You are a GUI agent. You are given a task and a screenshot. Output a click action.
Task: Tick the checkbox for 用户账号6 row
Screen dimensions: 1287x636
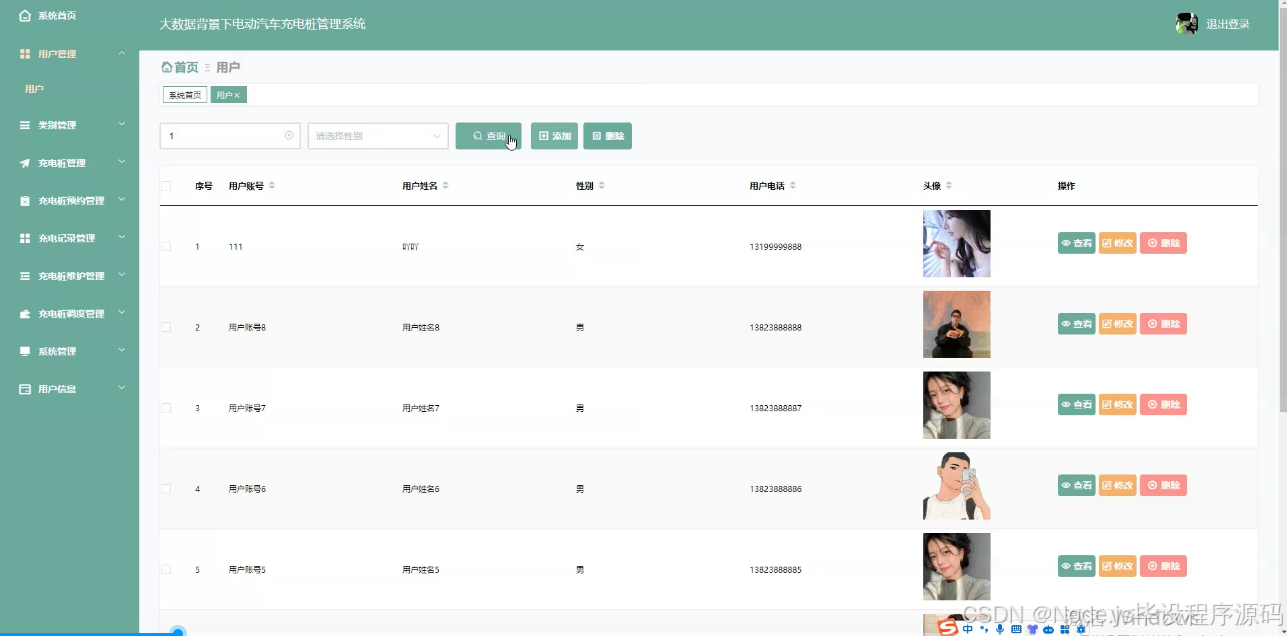(166, 489)
